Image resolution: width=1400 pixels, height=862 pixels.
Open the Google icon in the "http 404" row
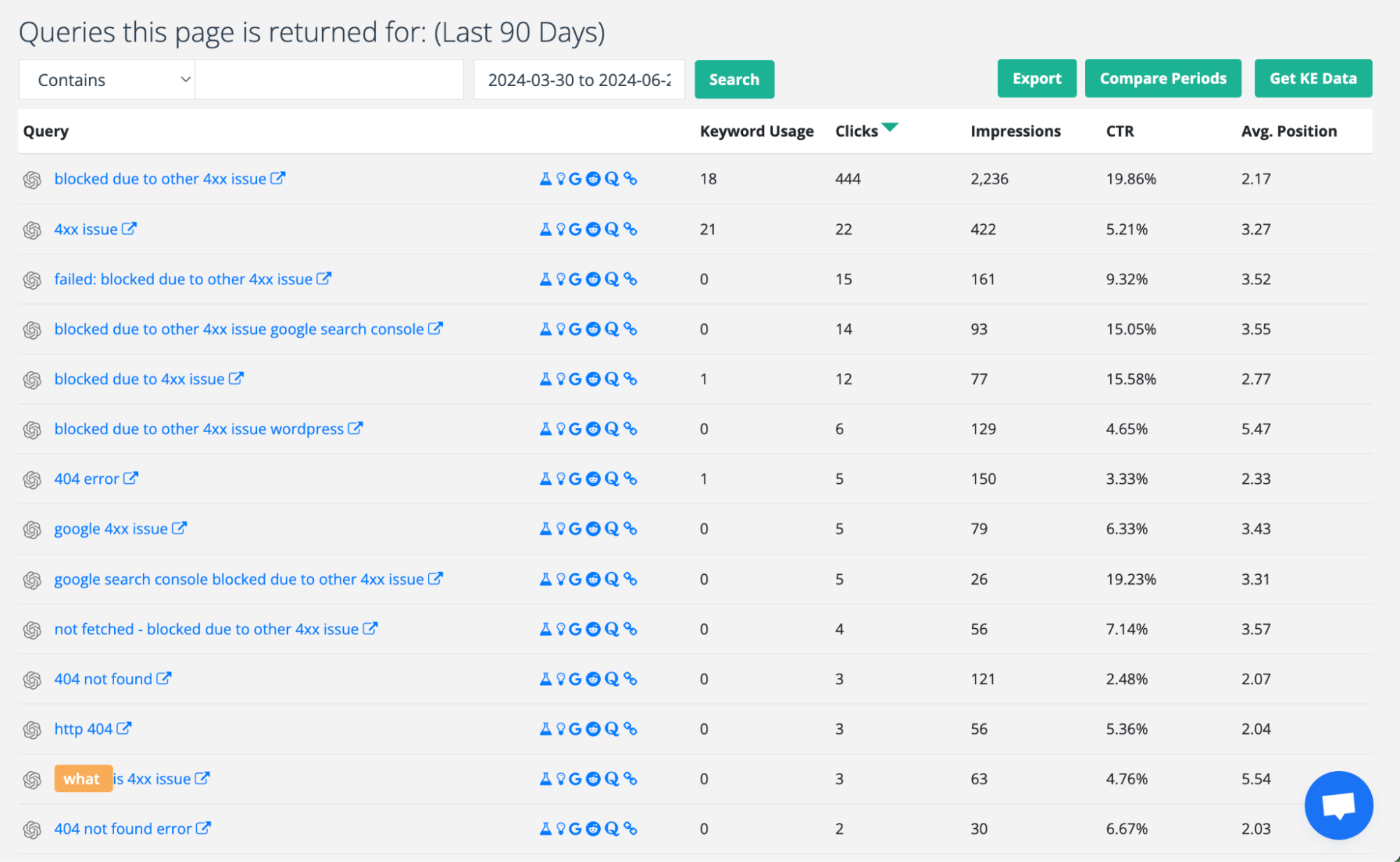coord(576,728)
